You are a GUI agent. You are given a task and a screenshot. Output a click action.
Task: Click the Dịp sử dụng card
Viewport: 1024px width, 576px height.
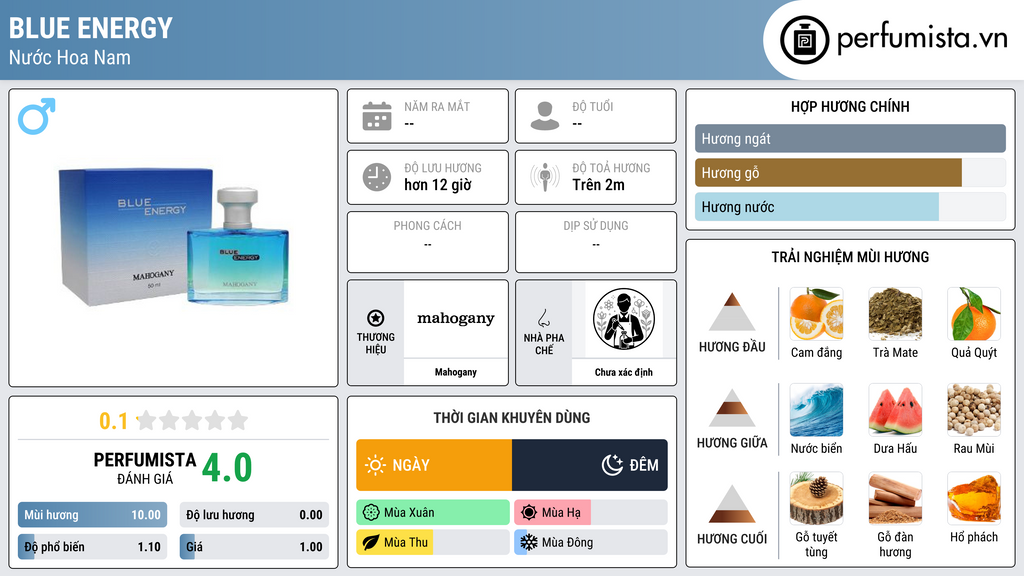click(596, 242)
